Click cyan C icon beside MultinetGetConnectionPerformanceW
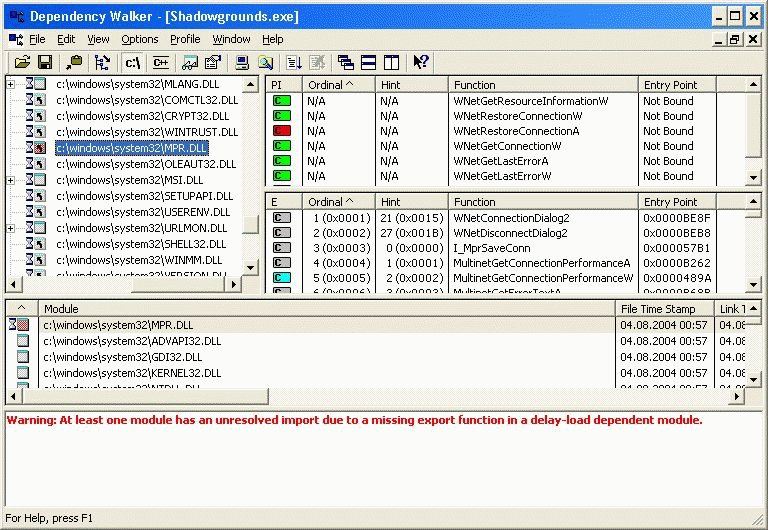Viewport: 768px width, 530px height. [x=282, y=278]
